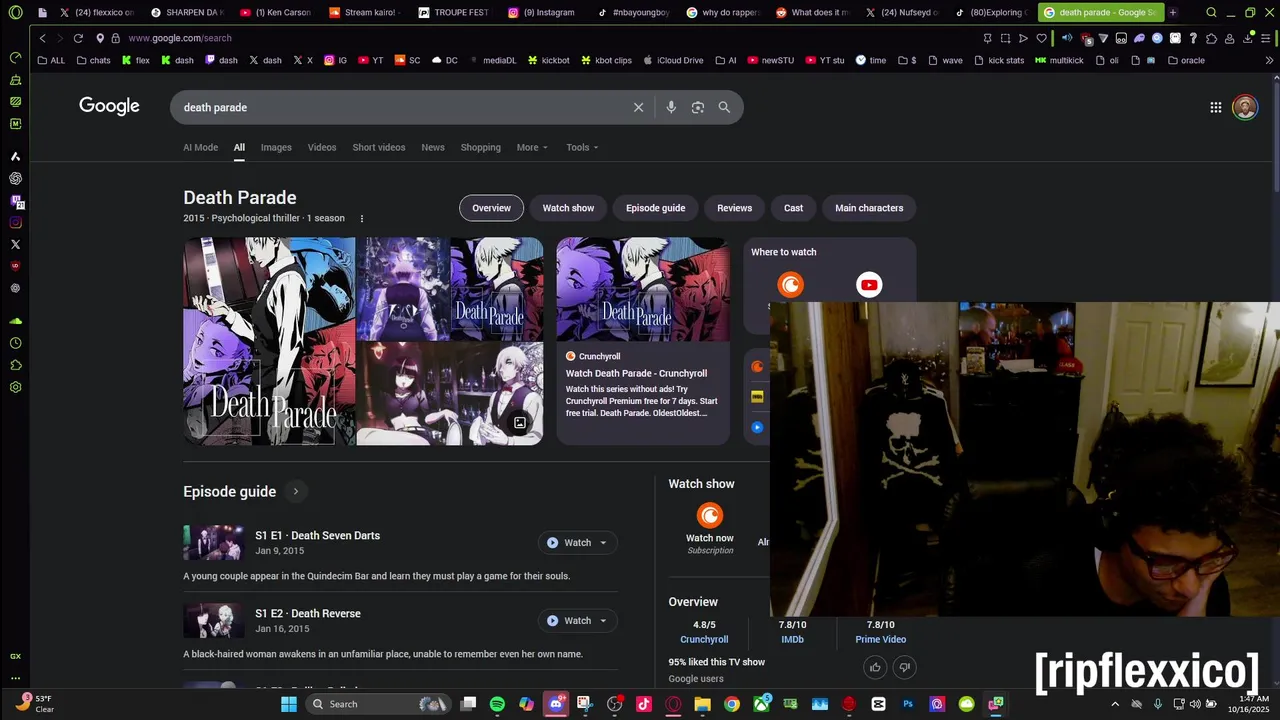Image resolution: width=1280 pixels, height=720 pixels.
Task: Open Spotify from the taskbar
Action: 497,704
